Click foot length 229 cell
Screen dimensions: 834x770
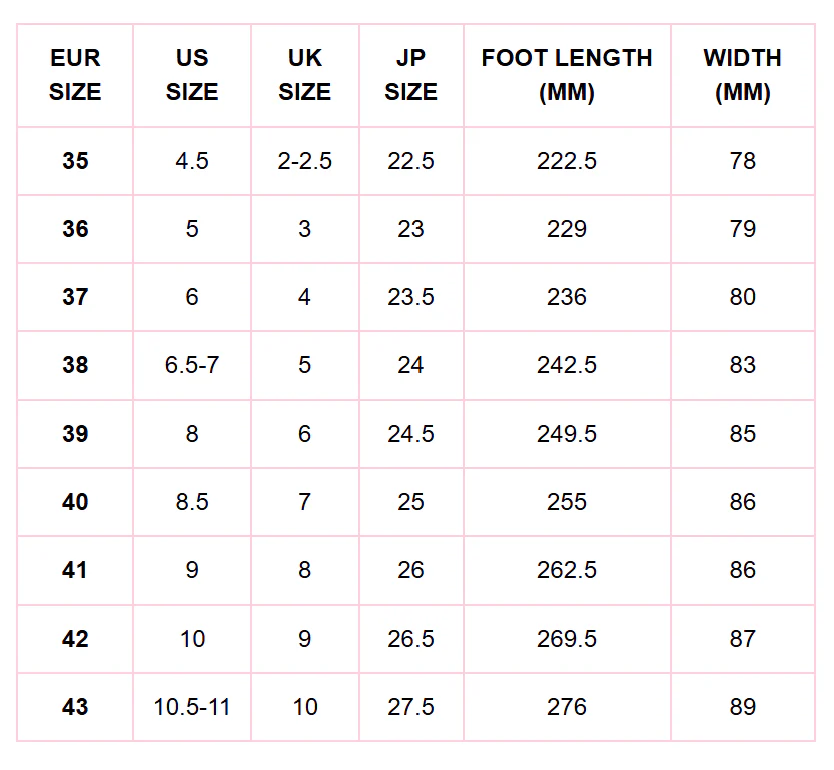567,229
